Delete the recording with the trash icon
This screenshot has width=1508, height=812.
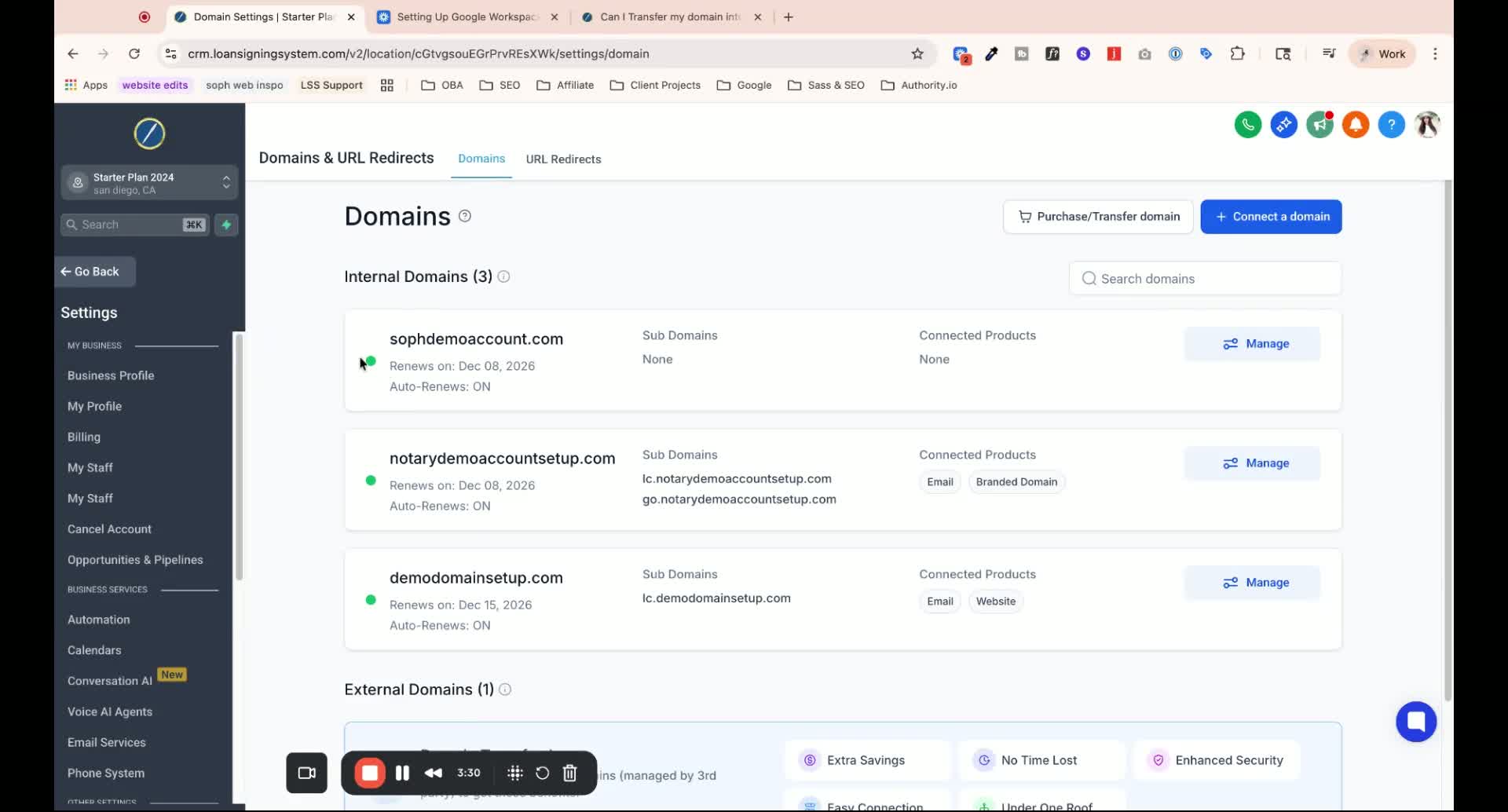pyautogui.click(x=570, y=773)
